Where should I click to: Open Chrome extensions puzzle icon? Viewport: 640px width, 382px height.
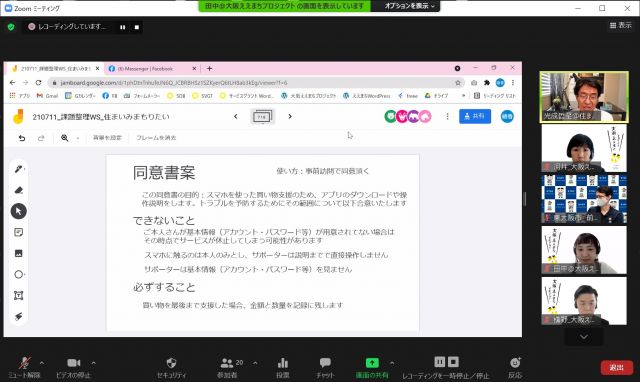pos(487,83)
